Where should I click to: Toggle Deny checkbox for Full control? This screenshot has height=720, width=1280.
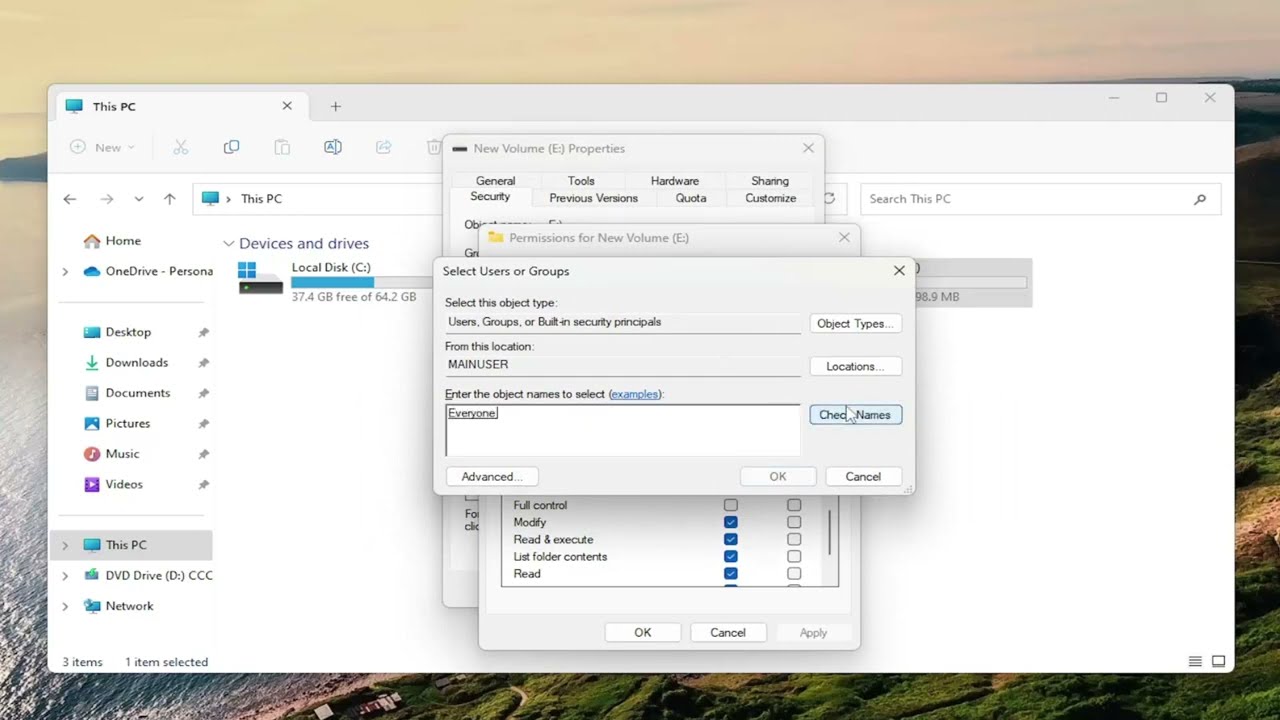point(794,505)
